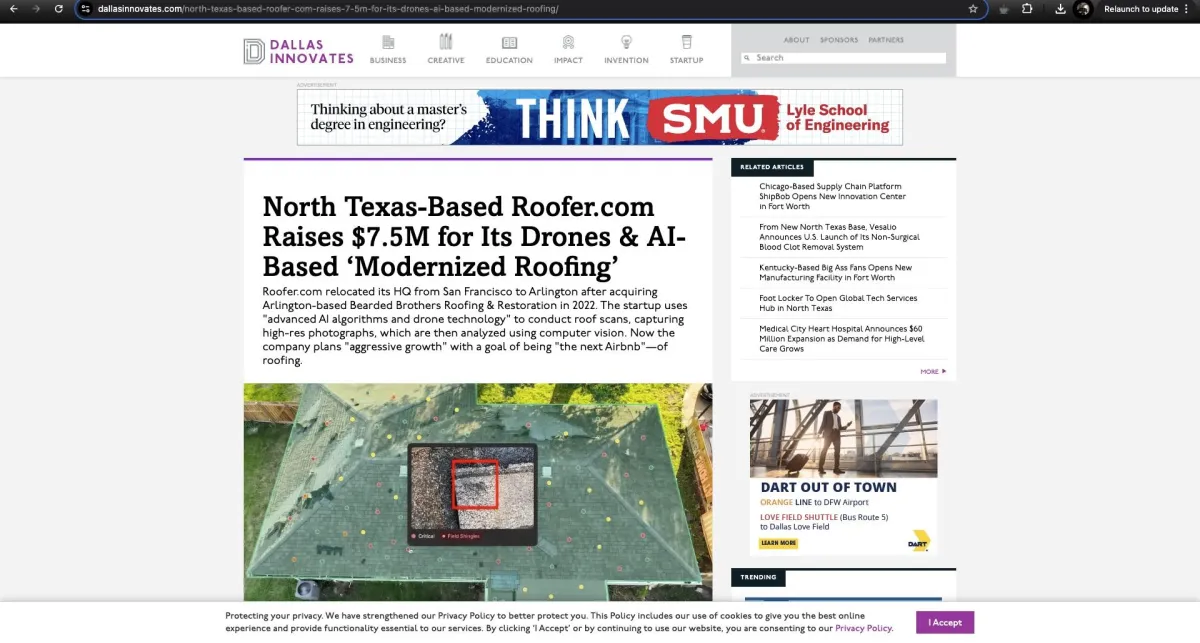Open the Chrome profile avatar
This screenshot has height=643, width=1200.
[1083, 9]
